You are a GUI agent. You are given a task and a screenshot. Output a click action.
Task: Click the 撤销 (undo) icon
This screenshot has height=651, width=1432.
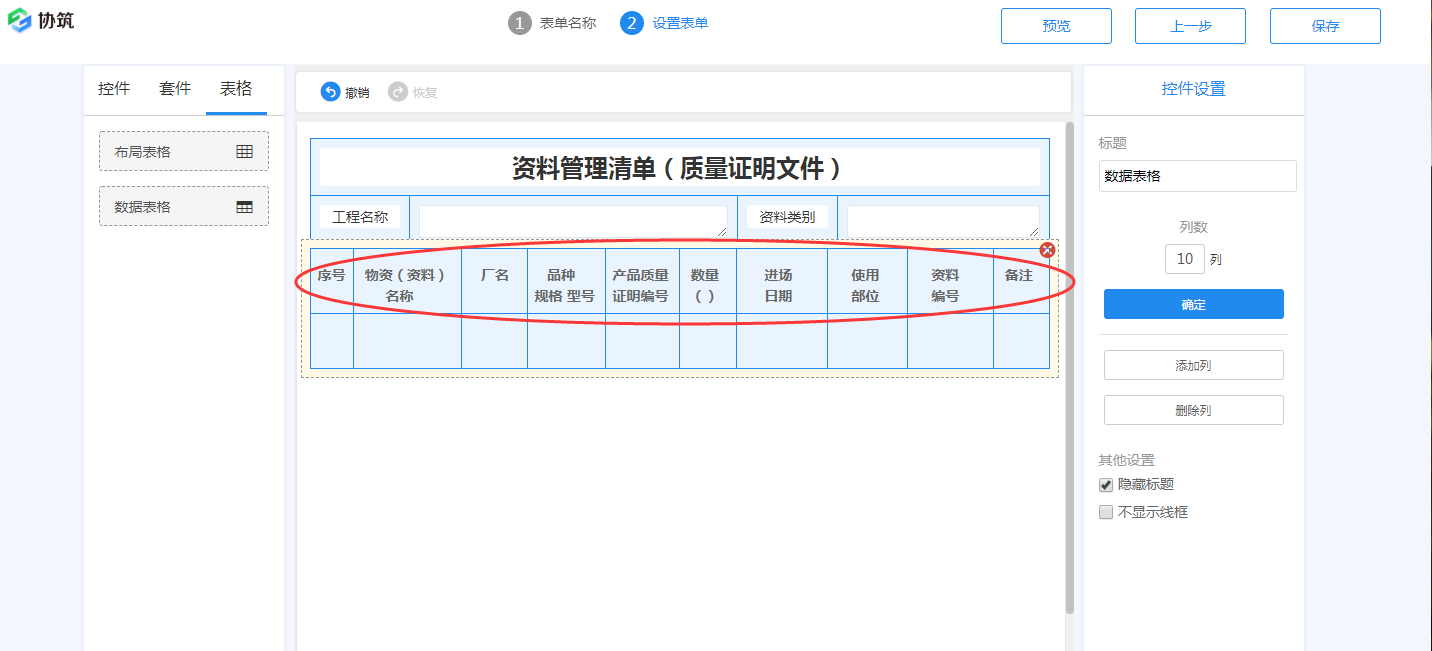330,91
